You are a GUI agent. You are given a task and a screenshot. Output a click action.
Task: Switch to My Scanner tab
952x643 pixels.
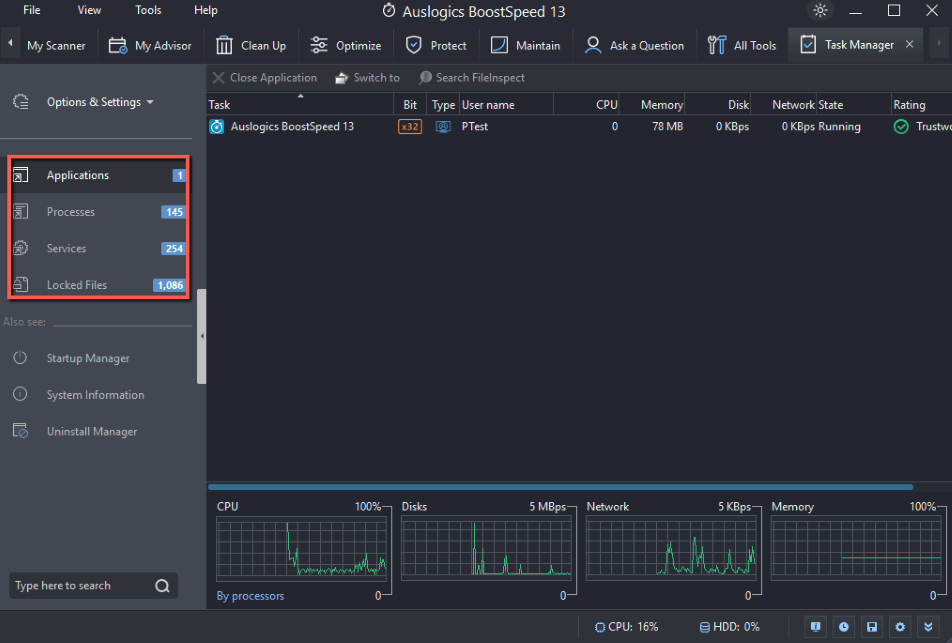(56, 46)
